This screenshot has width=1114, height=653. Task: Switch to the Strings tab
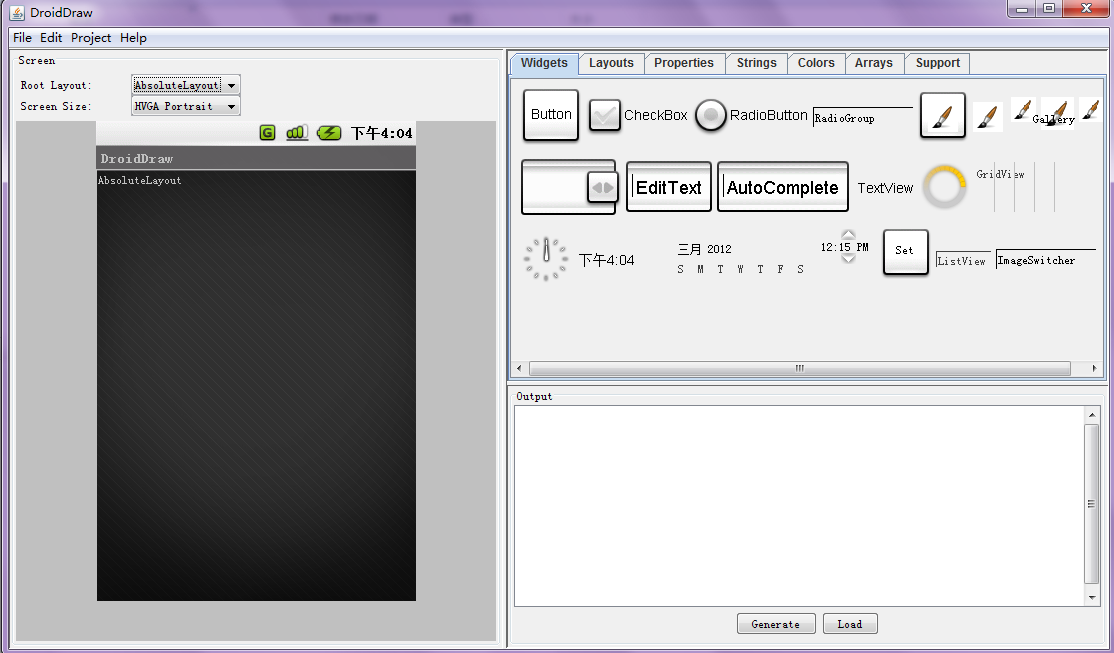pyautogui.click(x=757, y=63)
